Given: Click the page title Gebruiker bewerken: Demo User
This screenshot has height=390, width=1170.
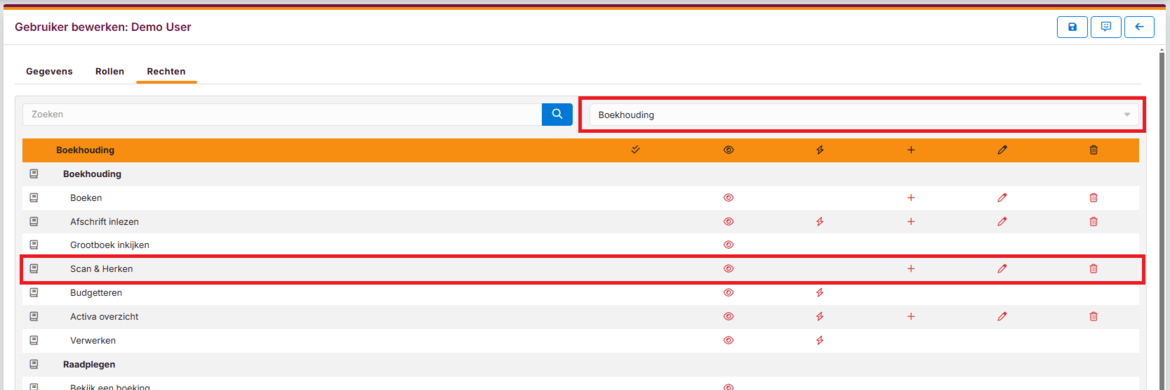Looking at the screenshot, I should pyautogui.click(x=103, y=28).
